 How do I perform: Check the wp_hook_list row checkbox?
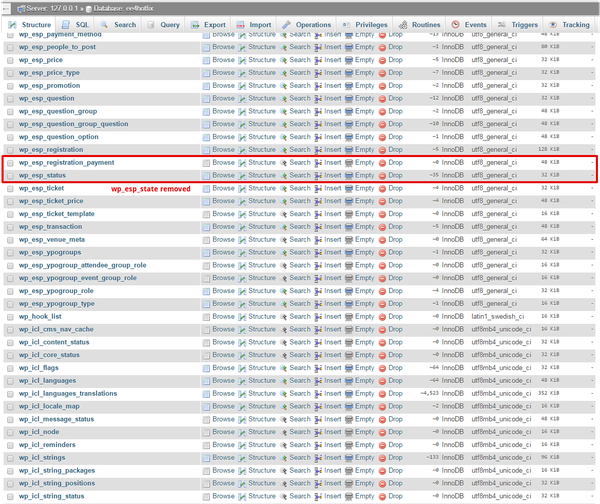tap(10, 317)
